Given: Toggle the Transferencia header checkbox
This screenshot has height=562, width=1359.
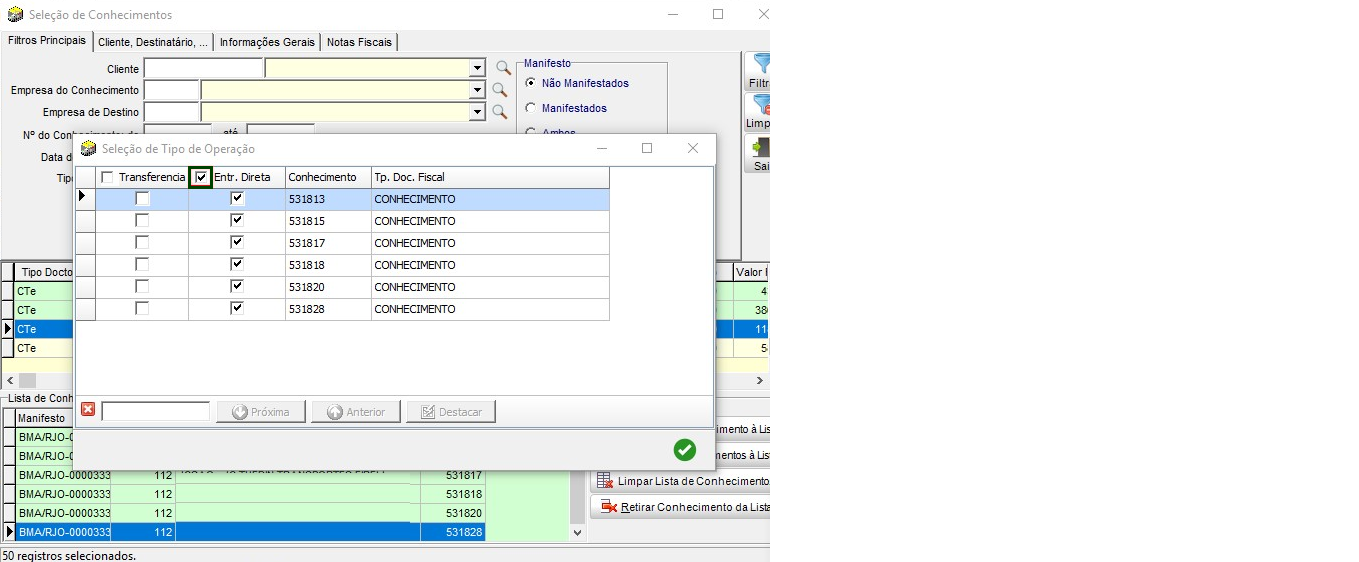Looking at the screenshot, I should click(x=108, y=177).
